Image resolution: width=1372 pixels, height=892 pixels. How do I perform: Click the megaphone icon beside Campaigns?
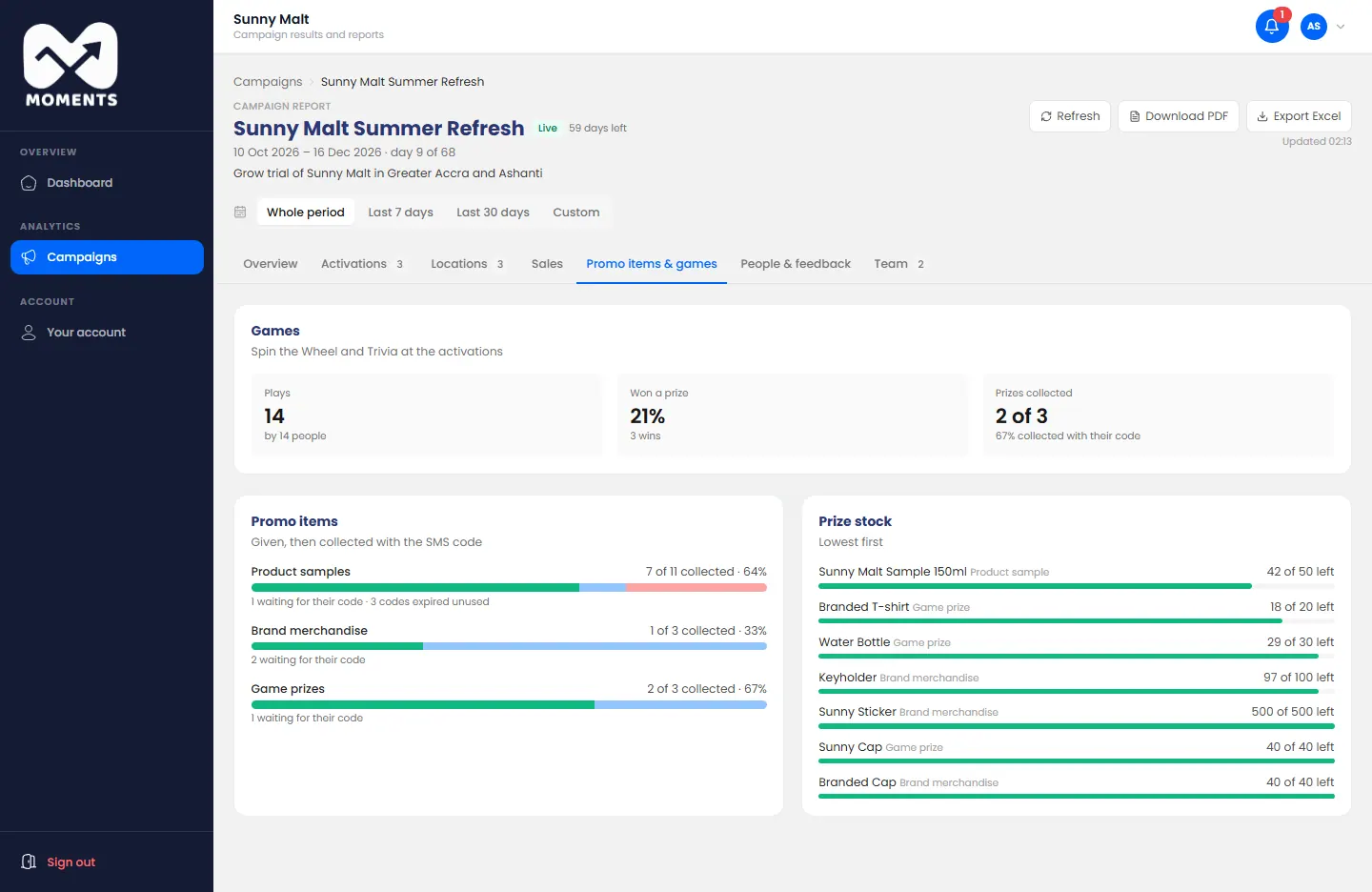tap(29, 257)
